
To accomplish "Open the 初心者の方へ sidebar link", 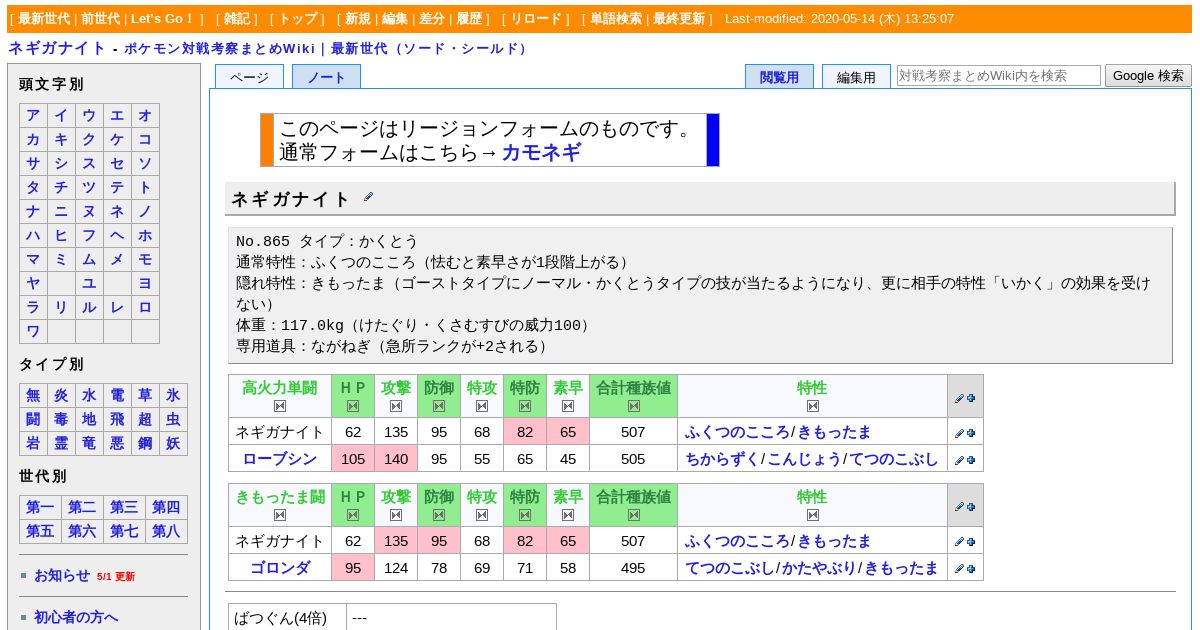I will pyautogui.click(x=76, y=617).
